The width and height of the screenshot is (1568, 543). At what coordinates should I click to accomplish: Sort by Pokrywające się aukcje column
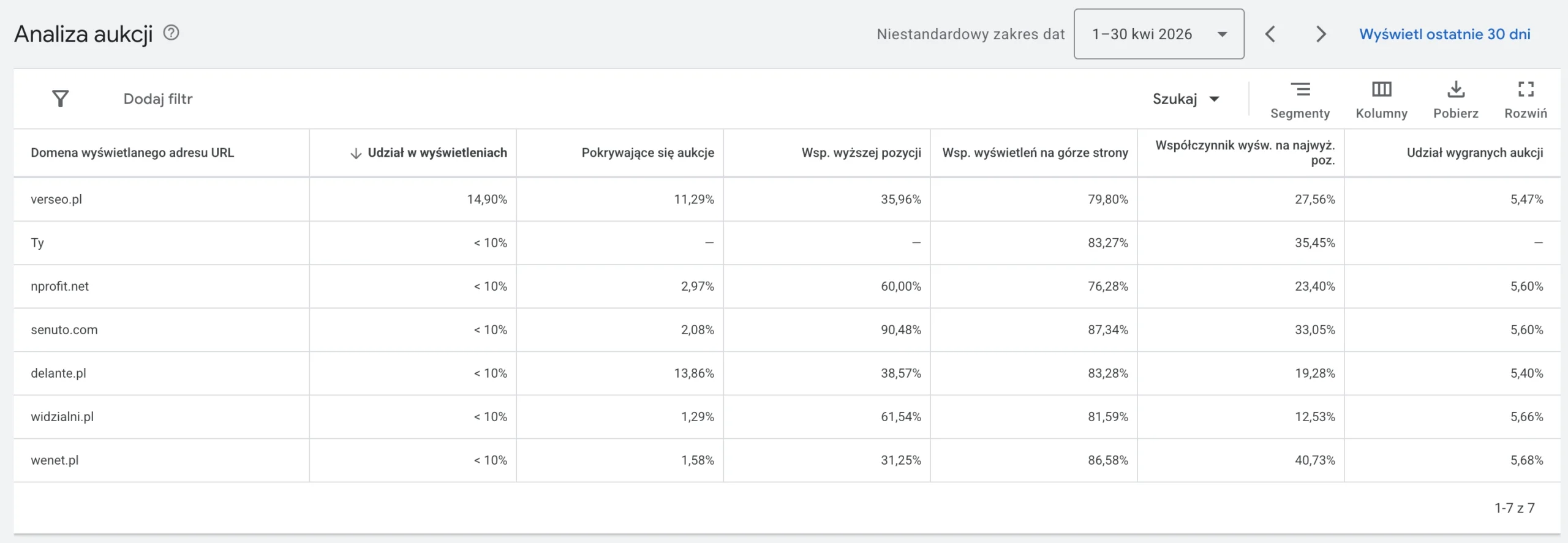(x=647, y=152)
